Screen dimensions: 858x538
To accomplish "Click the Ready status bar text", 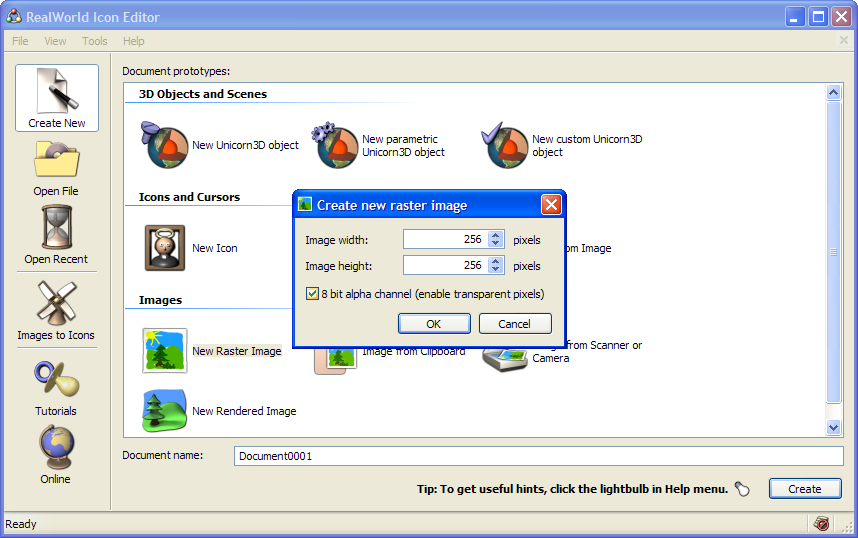I will pyautogui.click(x=21, y=524).
